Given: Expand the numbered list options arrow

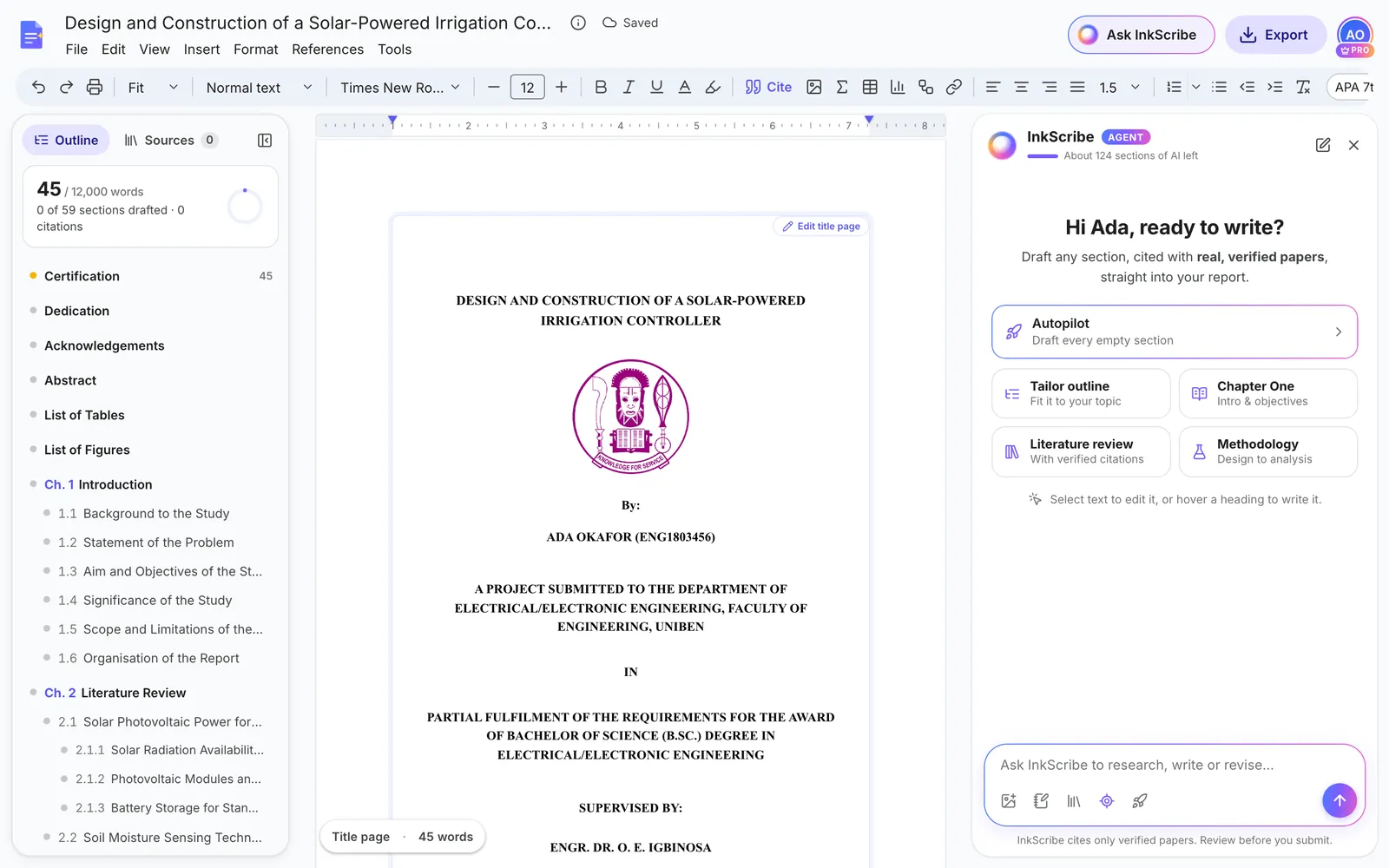Looking at the screenshot, I should 1196,87.
